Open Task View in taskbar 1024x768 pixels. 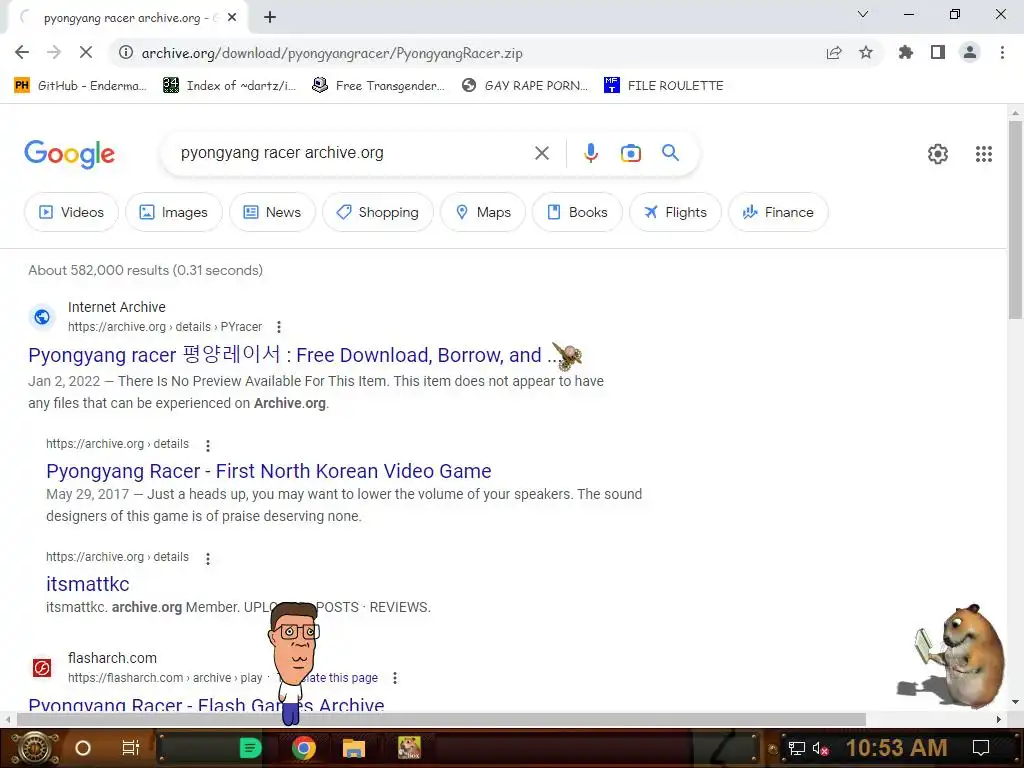131,748
